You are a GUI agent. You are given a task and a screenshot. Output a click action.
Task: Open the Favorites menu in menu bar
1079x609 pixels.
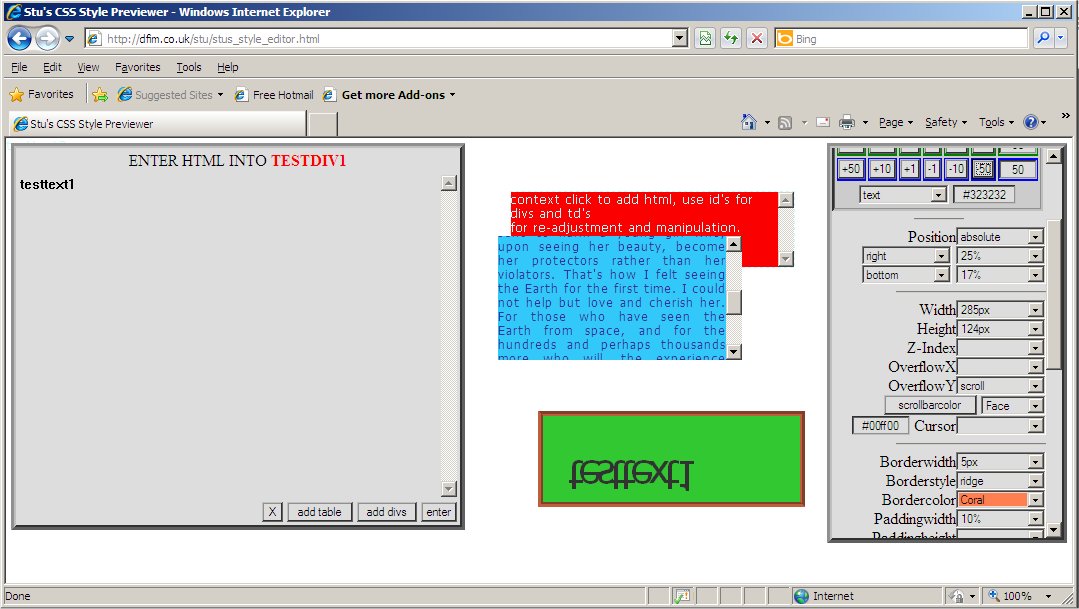(x=137, y=67)
